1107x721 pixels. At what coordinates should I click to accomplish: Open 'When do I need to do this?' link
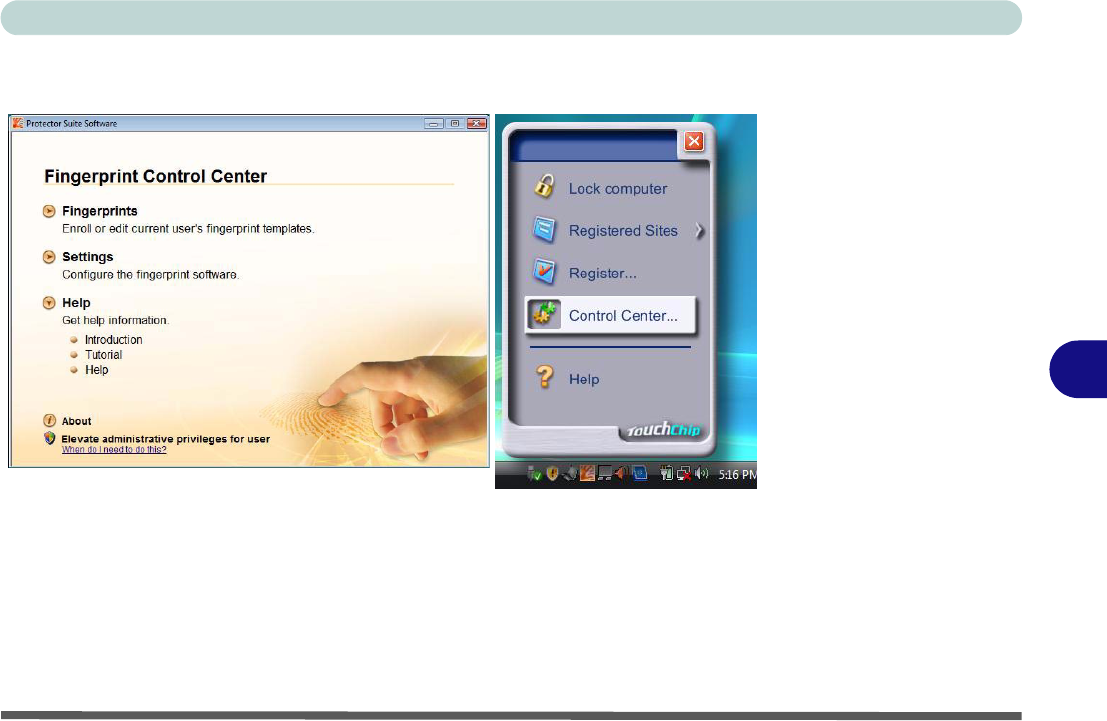pos(114,450)
